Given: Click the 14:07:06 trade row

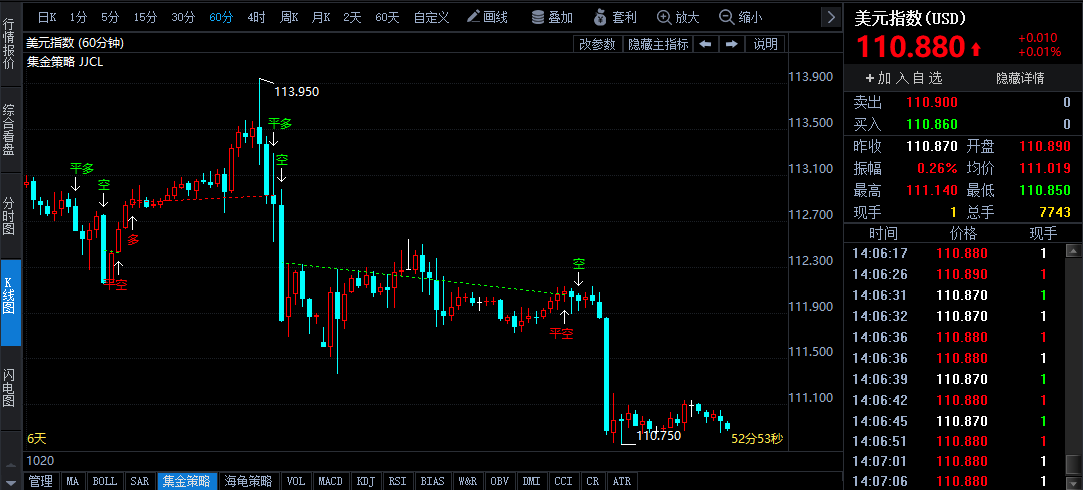Looking at the screenshot, I should tap(956, 481).
